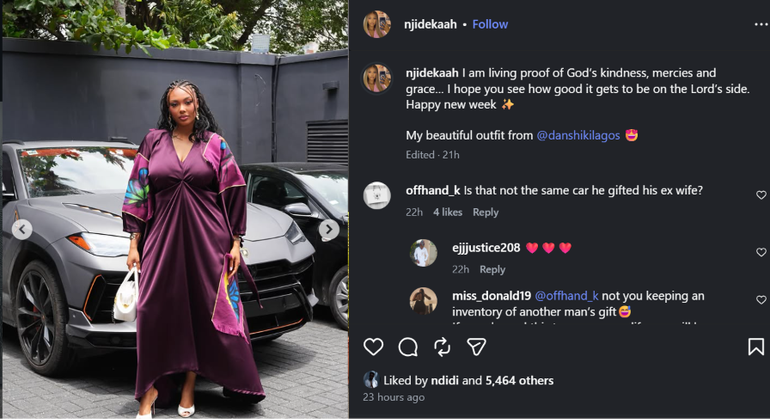Screen dimensions: 770x419
Task: Like miss_donald19's comment heart
Action: click(x=761, y=300)
